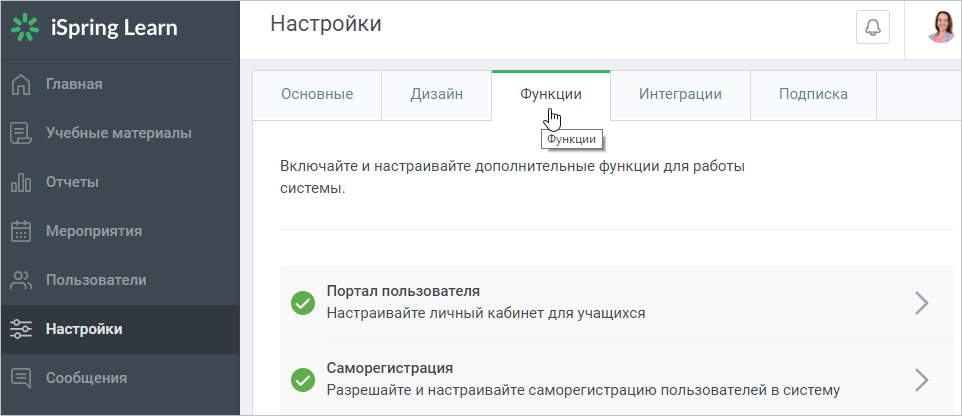
Task: Toggle the green checkmark for Саморегистрация
Action: point(302,380)
